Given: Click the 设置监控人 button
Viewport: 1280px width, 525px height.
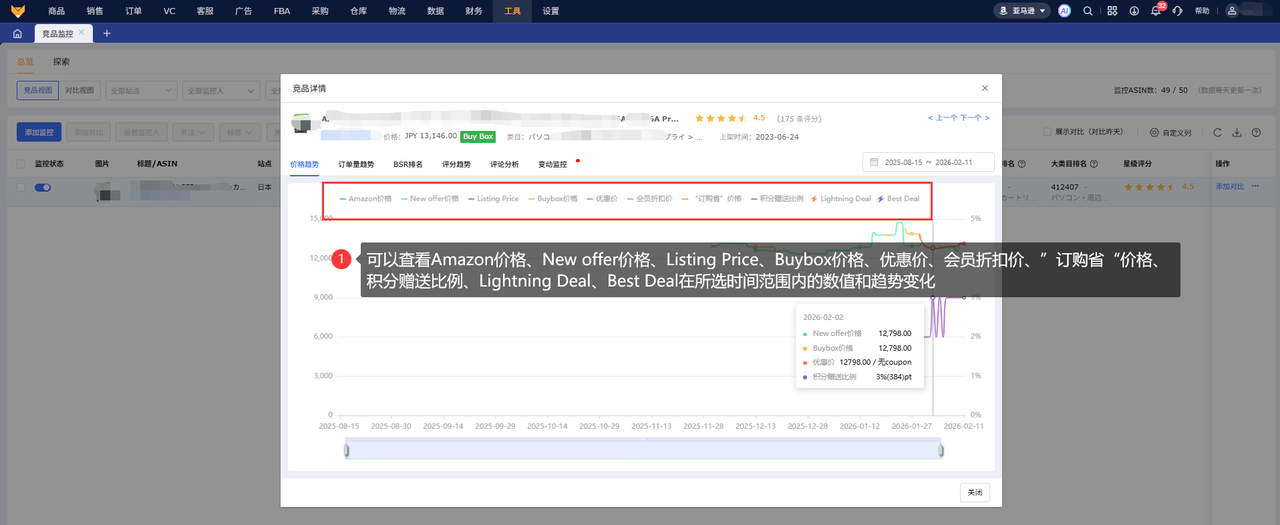Looking at the screenshot, I should click(x=141, y=131).
